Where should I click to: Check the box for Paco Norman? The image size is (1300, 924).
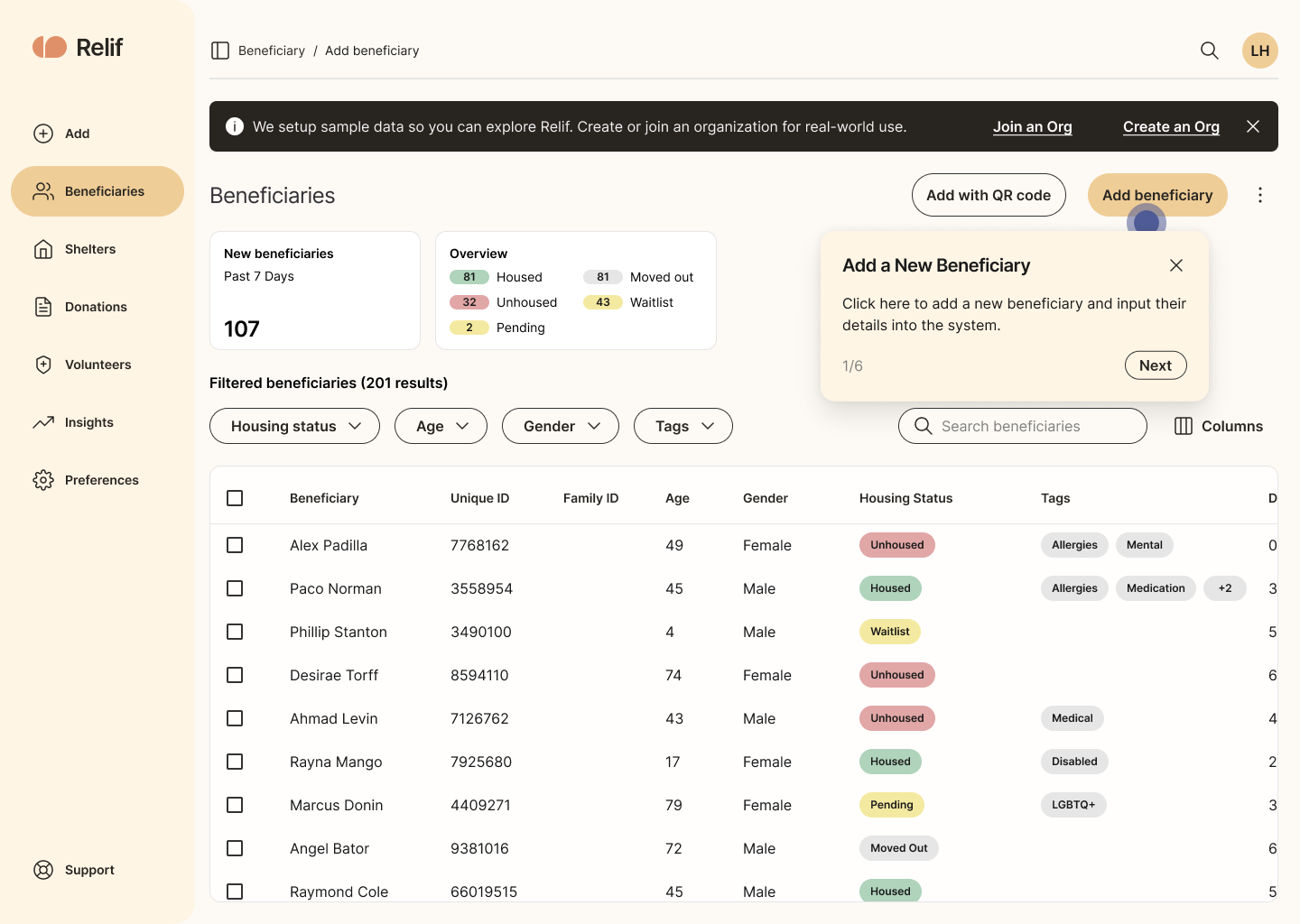coord(235,588)
